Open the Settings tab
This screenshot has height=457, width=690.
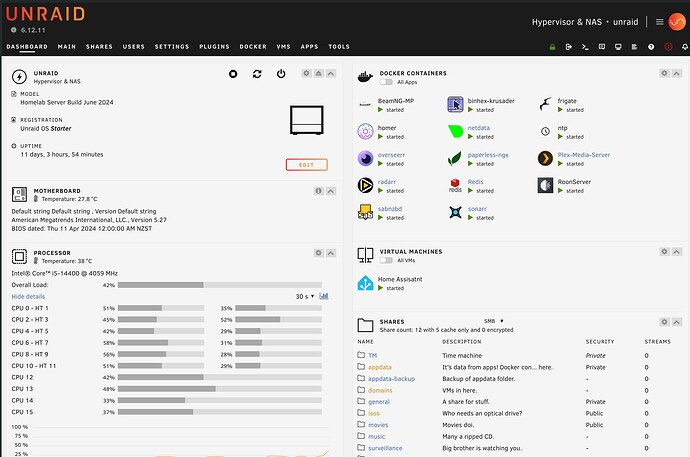(172, 47)
